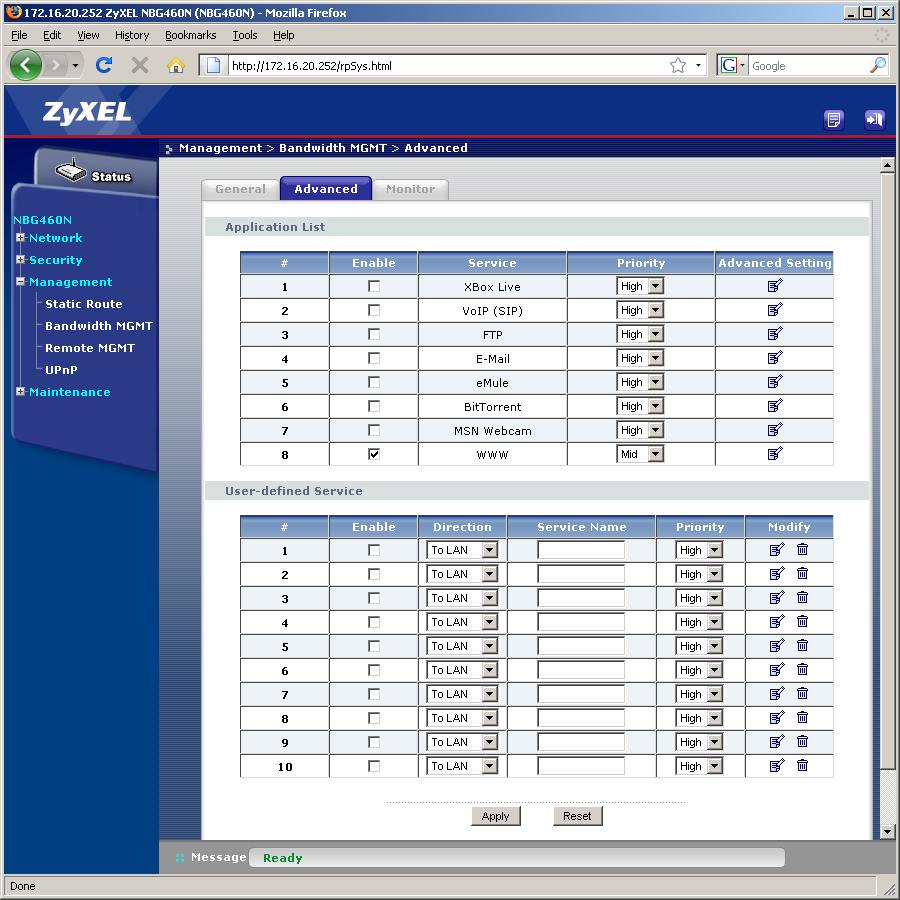Open the Bookmarks menu
Viewport: 900px width, 900px height.
coord(191,35)
